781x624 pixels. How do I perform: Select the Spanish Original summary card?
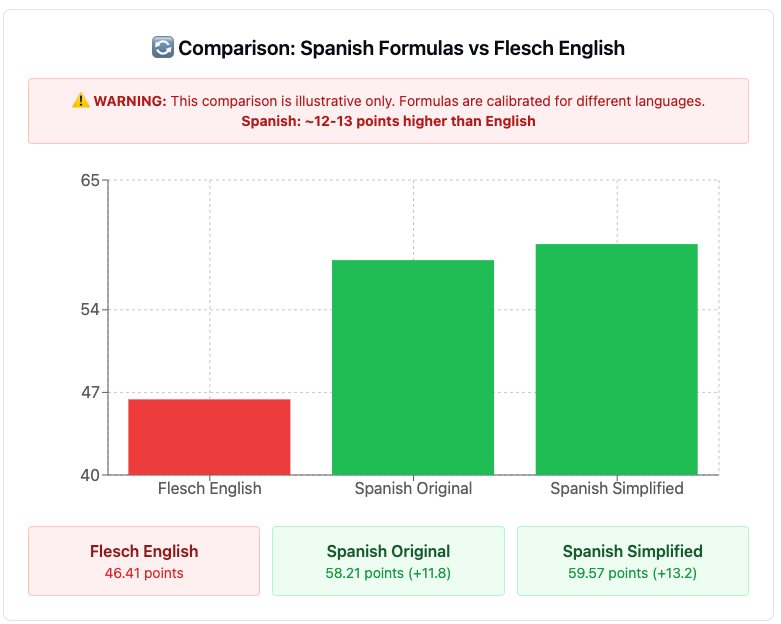click(388, 561)
